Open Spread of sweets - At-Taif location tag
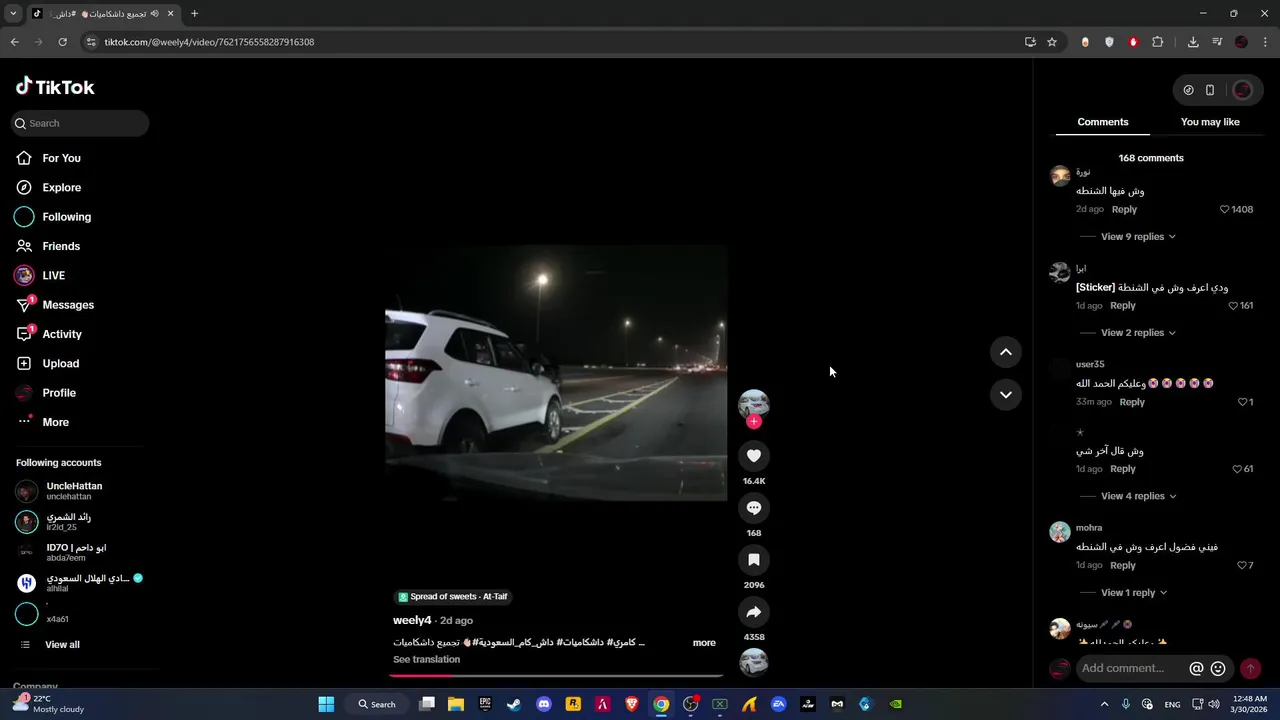1280x720 pixels. click(x=453, y=597)
